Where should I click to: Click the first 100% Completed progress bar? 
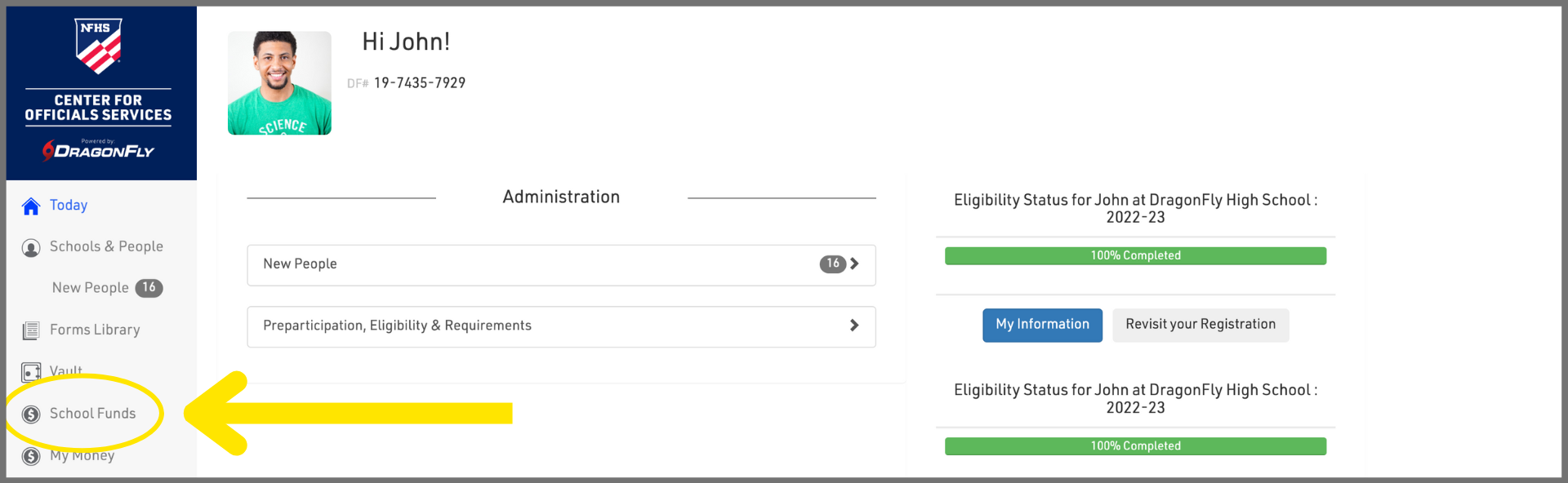click(1135, 256)
